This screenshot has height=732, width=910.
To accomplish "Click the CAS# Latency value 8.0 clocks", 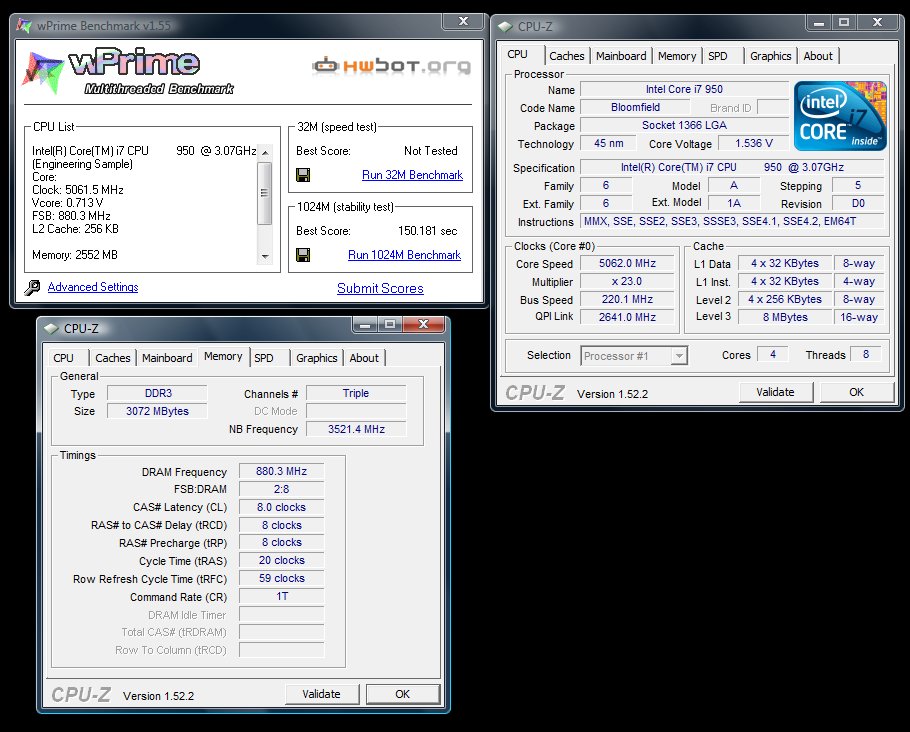I will [x=281, y=507].
